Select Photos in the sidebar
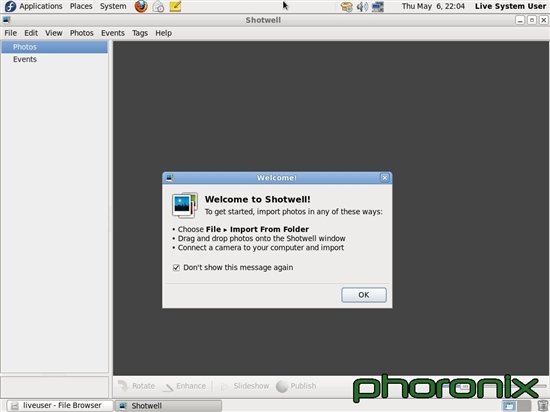The width and height of the screenshot is (550, 412). coord(54,47)
